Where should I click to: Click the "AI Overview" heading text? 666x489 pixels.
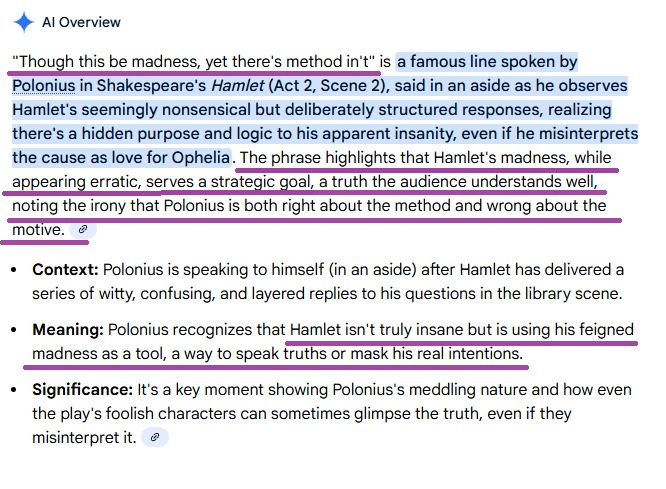[x=81, y=22]
